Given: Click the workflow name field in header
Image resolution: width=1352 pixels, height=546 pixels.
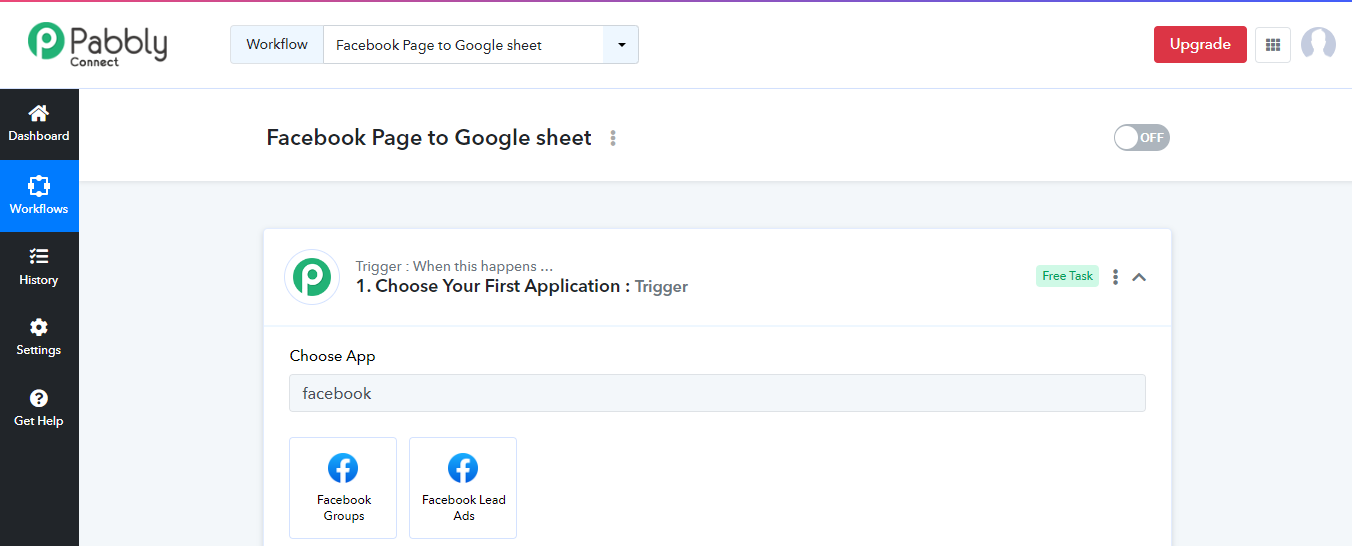Looking at the screenshot, I should pyautogui.click(x=464, y=45).
